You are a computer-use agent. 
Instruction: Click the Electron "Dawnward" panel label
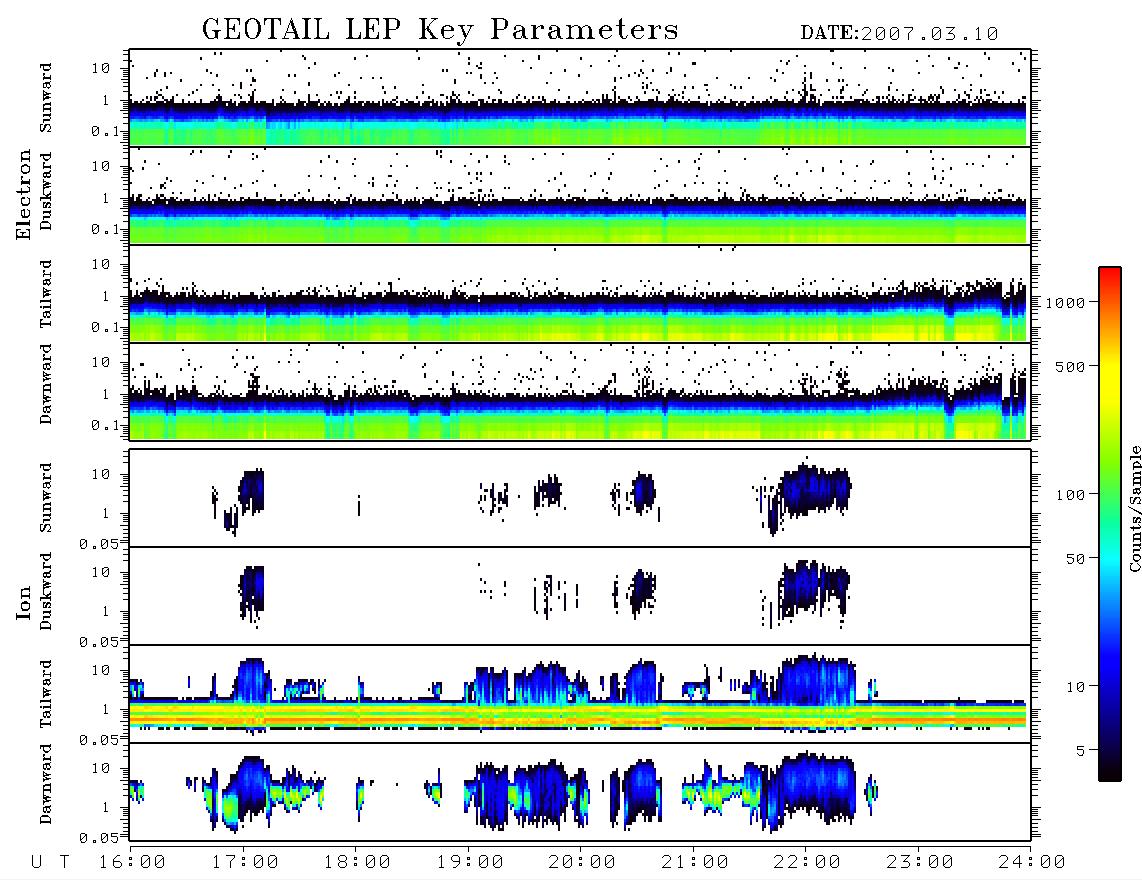point(46,385)
